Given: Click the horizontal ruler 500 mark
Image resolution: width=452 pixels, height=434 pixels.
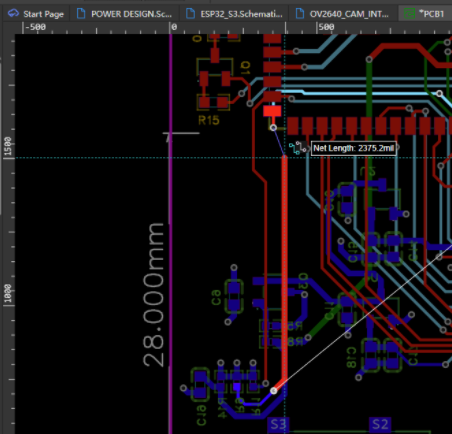Looking at the screenshot, I should pyautogui.click(x=326, y=27).
